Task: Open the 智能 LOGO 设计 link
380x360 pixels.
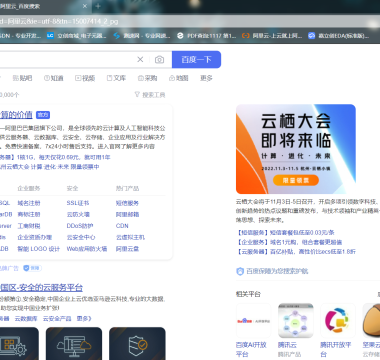Action: [x=39, y=249]
